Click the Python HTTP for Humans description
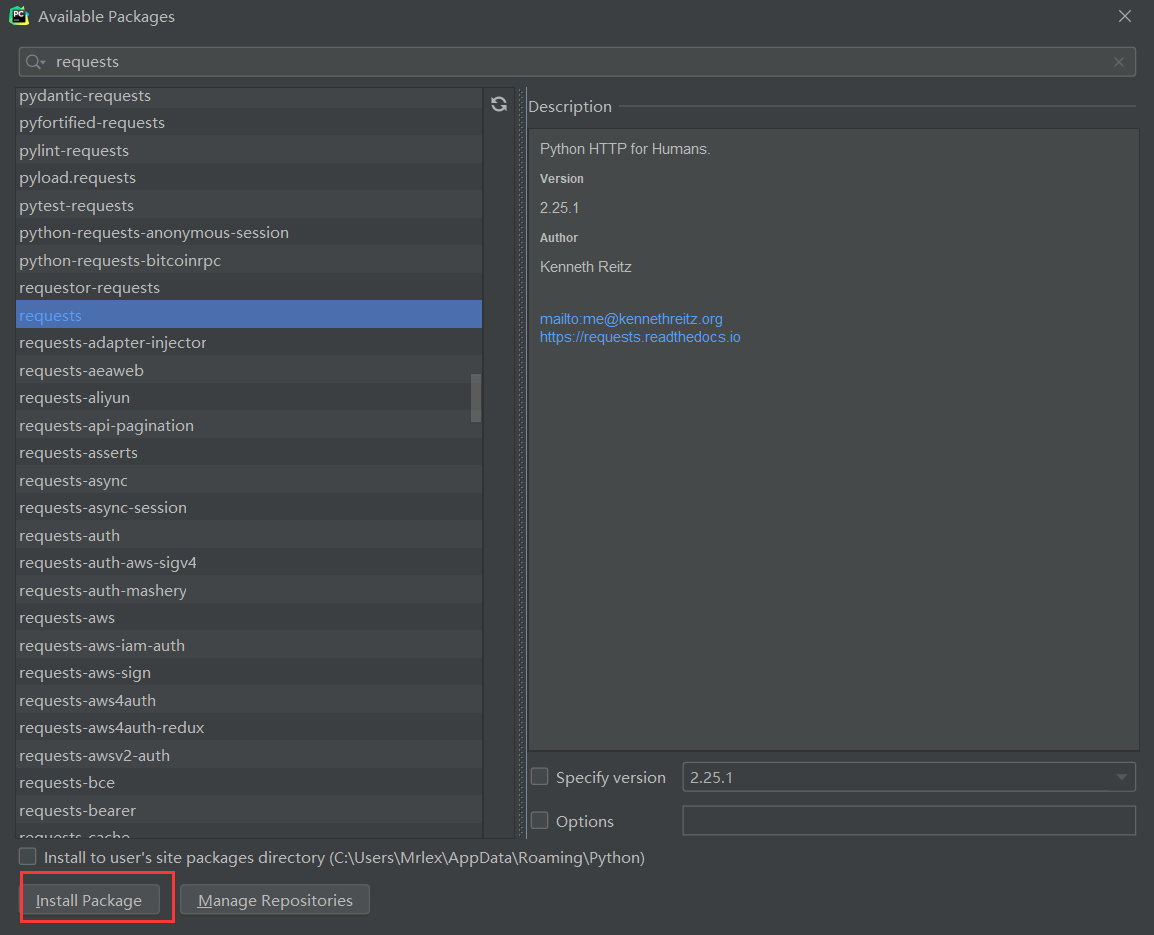The height and width of the screenshot is (935, 1154). point(625,149)
